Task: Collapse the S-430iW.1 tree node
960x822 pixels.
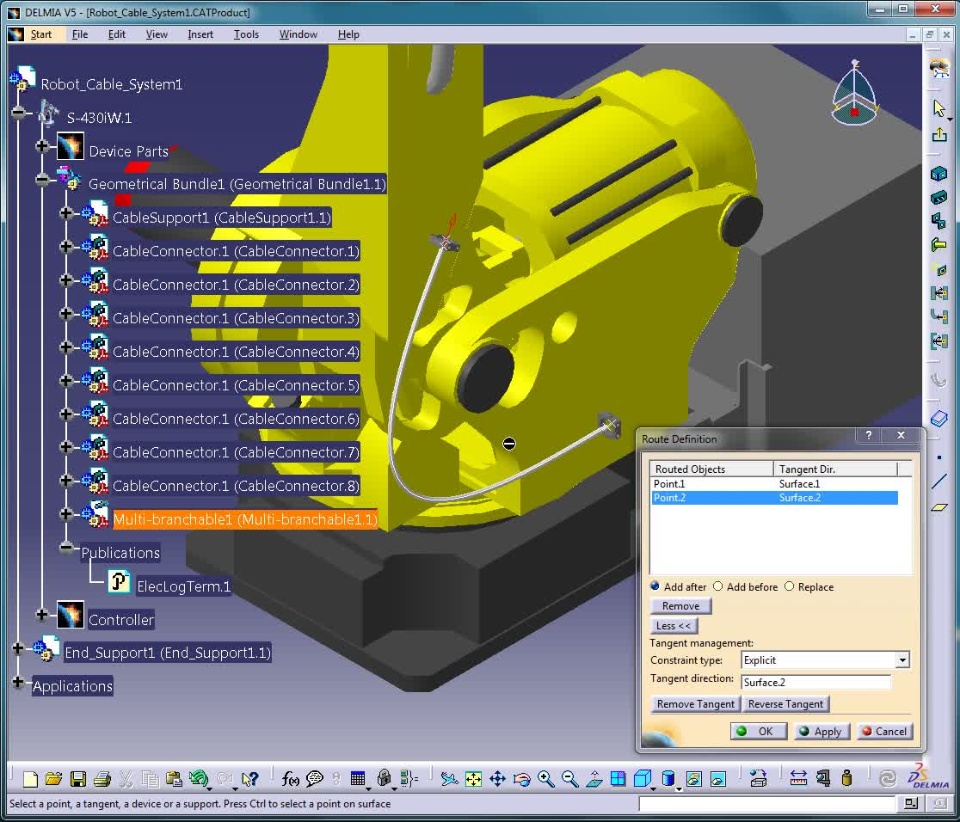Action: (18, 113)
